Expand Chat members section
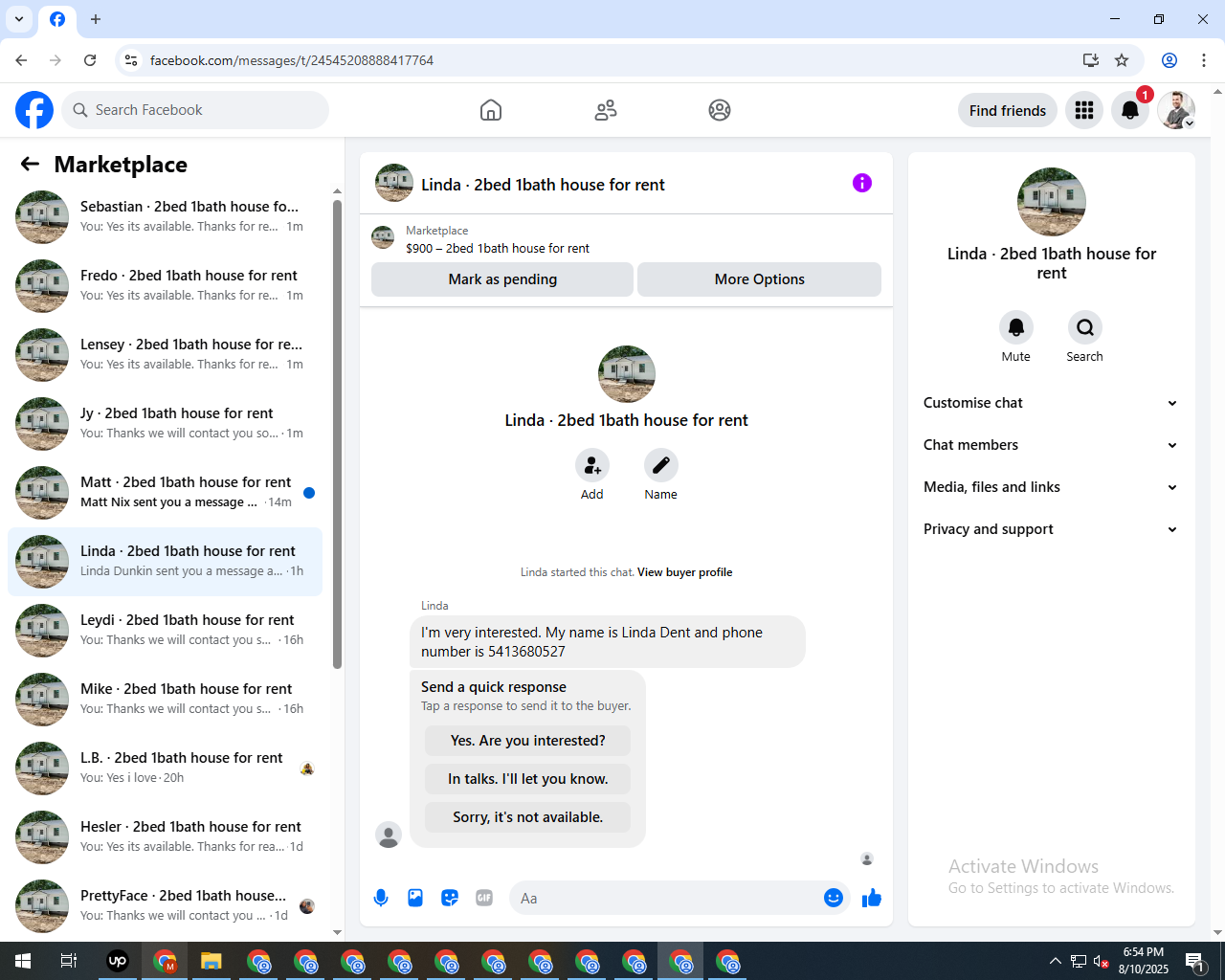This screenshot has height=980, width=1225. (1051, 445)
